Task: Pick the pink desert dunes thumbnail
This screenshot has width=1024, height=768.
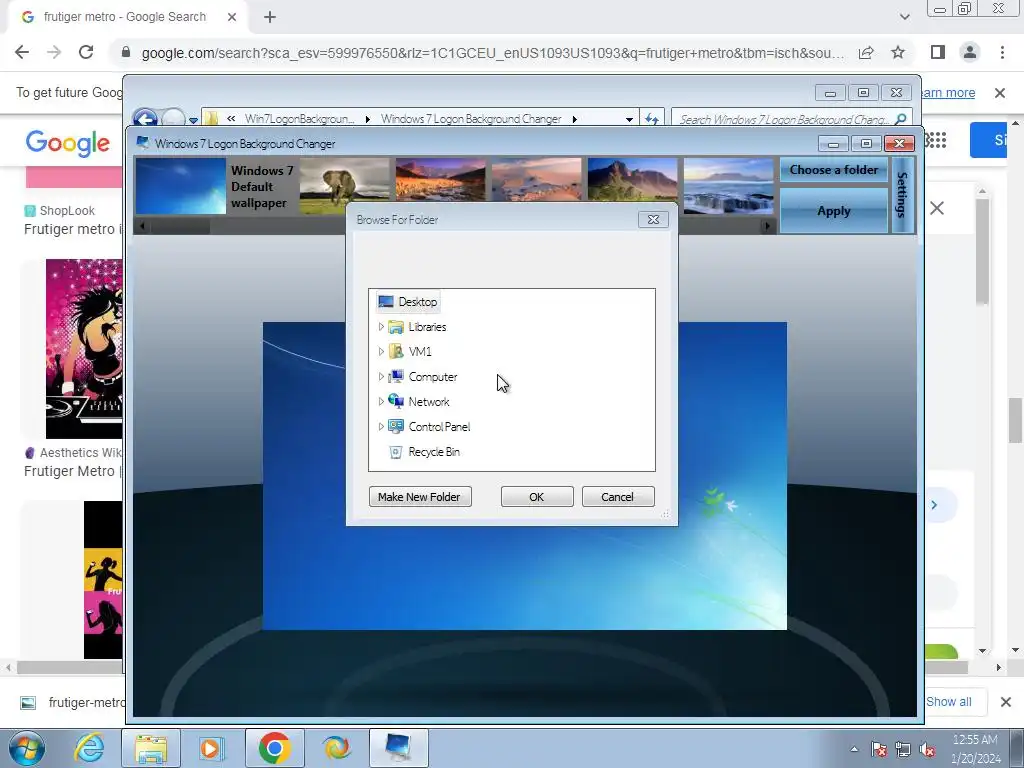Action: 536,180
